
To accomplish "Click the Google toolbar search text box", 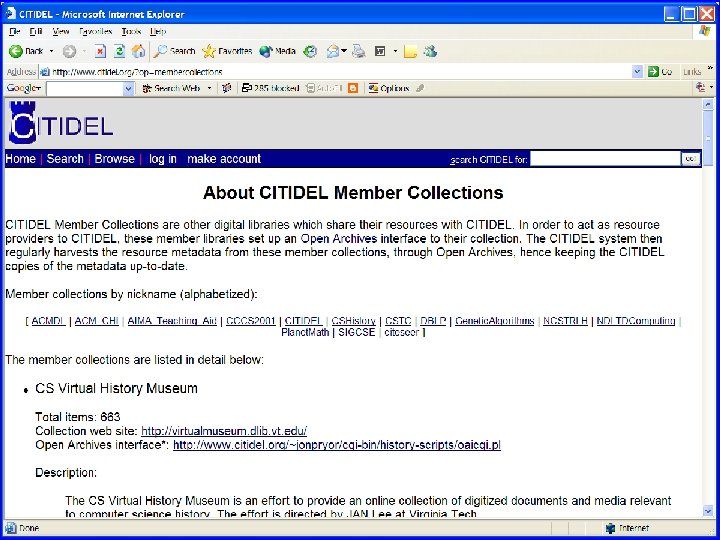I will pyautogui.click(x=85, y=89).
